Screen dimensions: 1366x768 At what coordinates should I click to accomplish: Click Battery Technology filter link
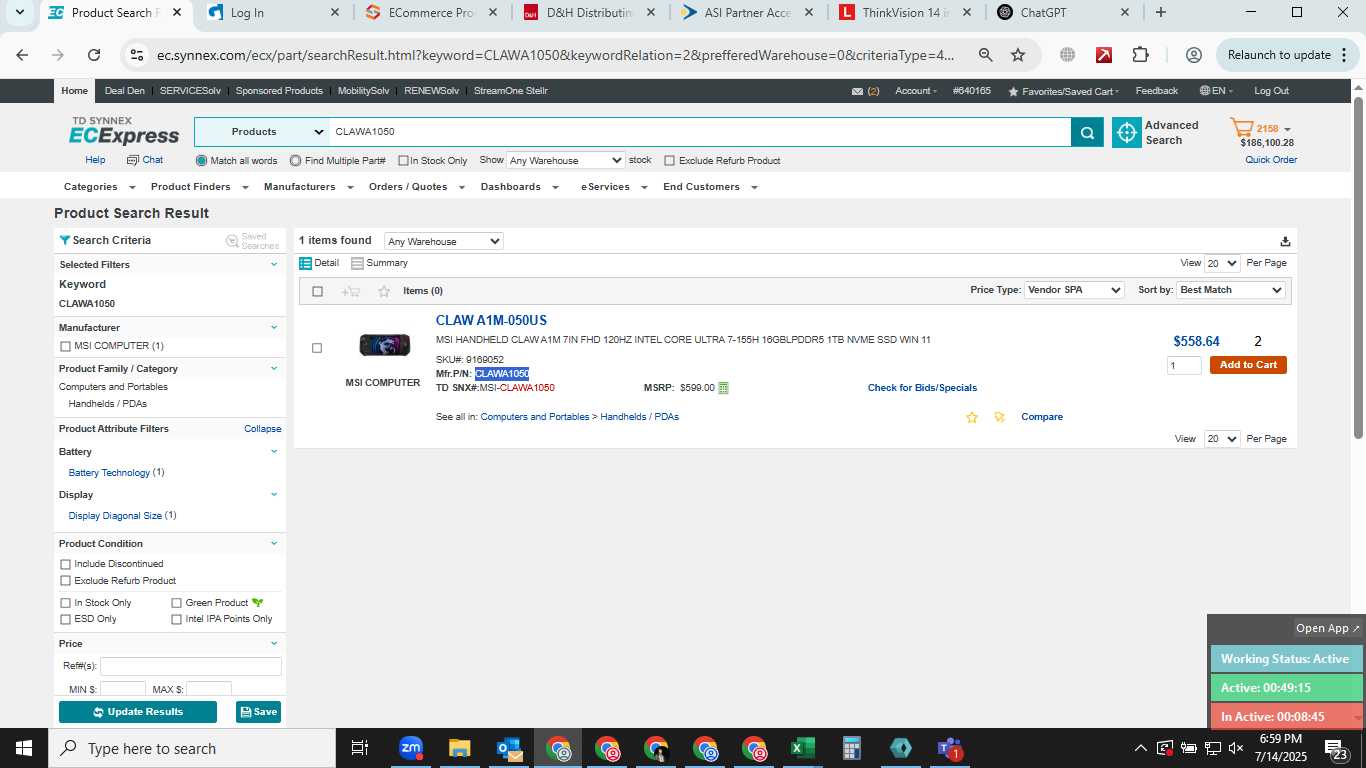point(109,473)
